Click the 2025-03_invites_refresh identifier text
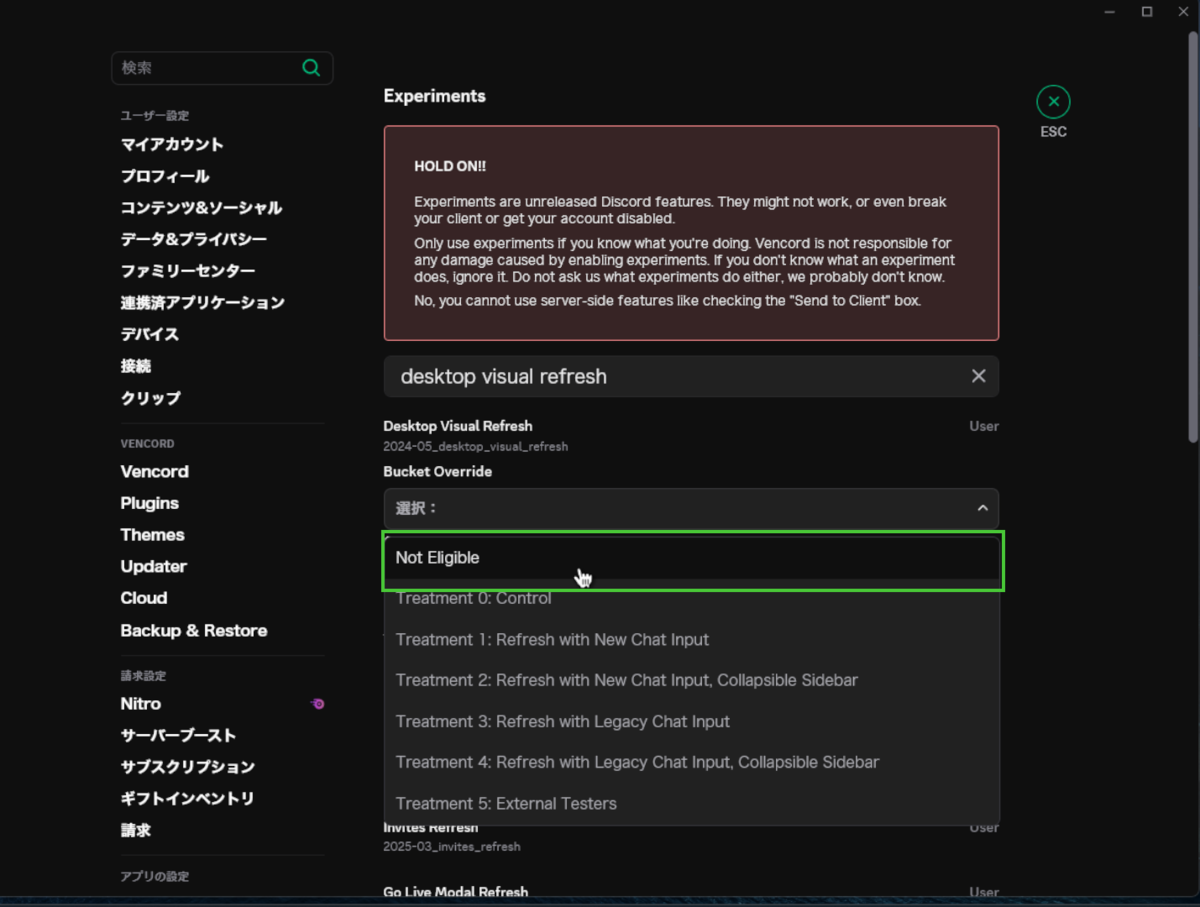1200x907 pixels. (452, 846)
